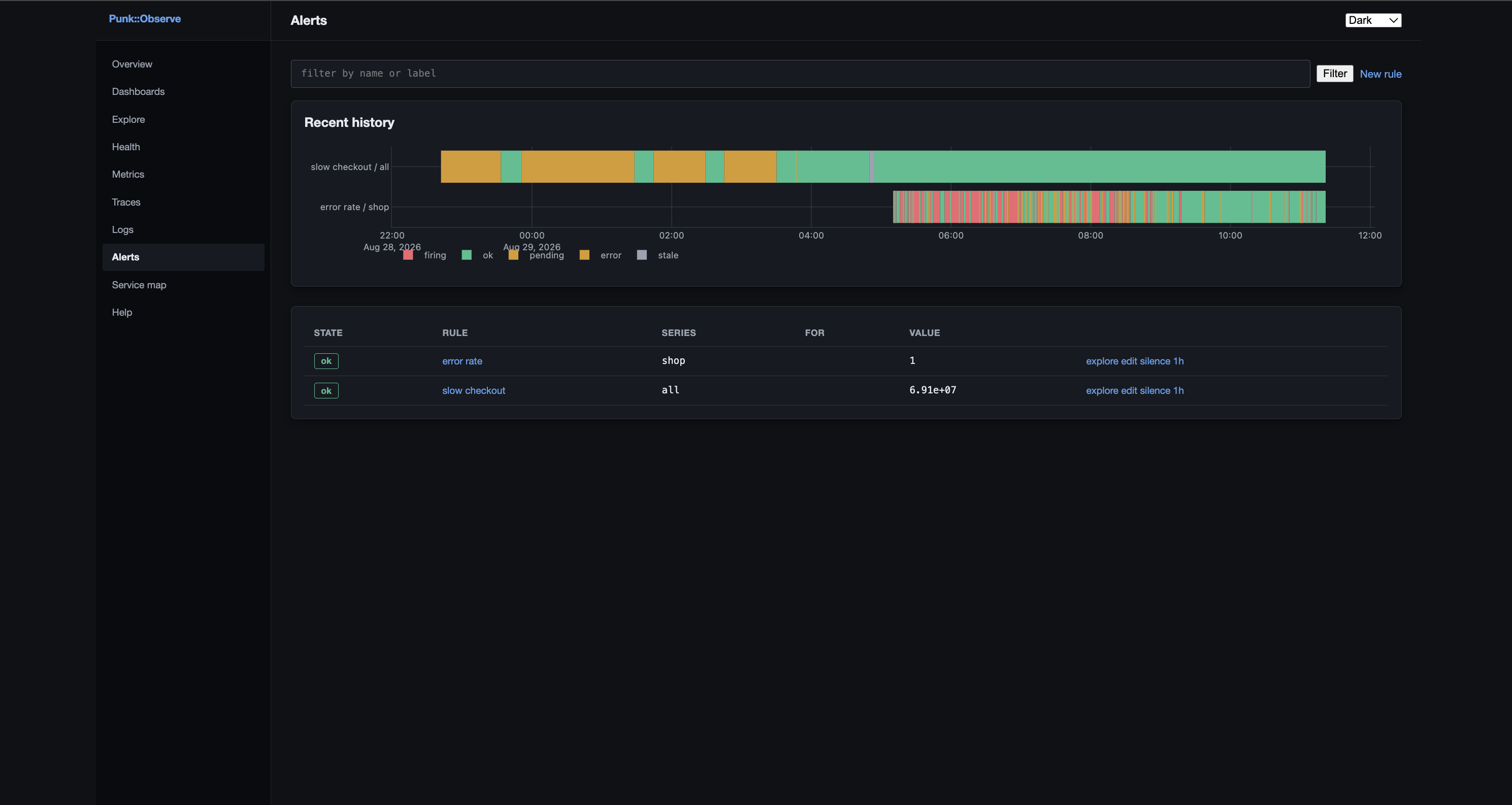Click the SERIES column header
The image size is (1512, 805).
(x=678, y=332)
